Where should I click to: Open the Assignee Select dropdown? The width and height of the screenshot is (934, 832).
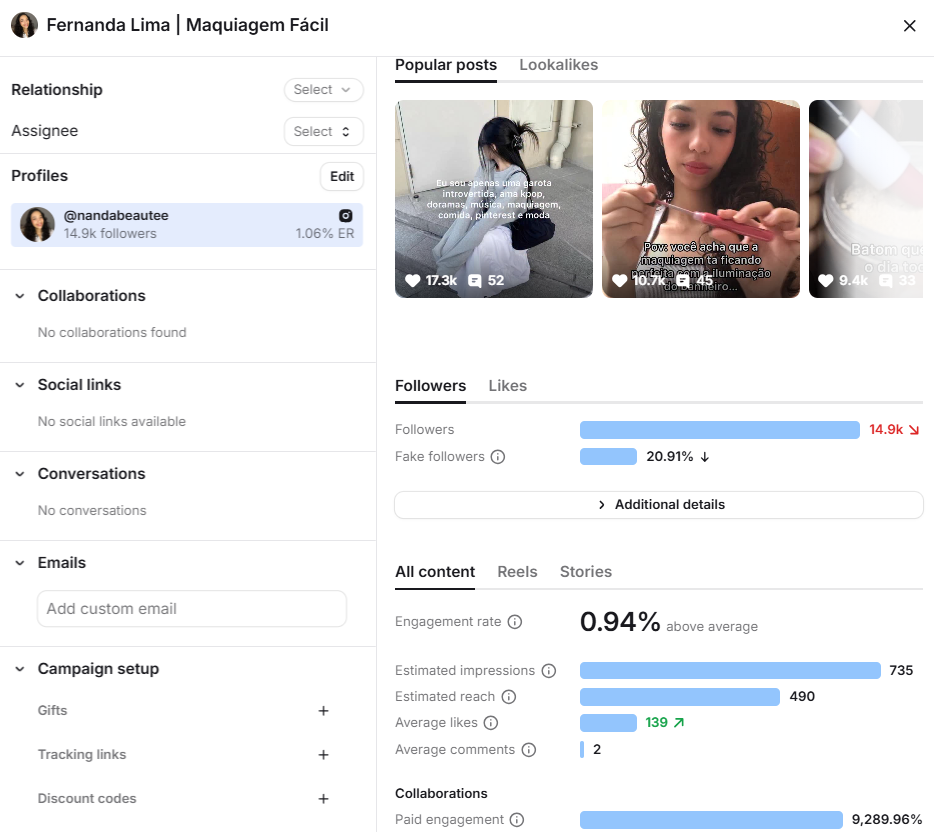click(x=323, y=131)
